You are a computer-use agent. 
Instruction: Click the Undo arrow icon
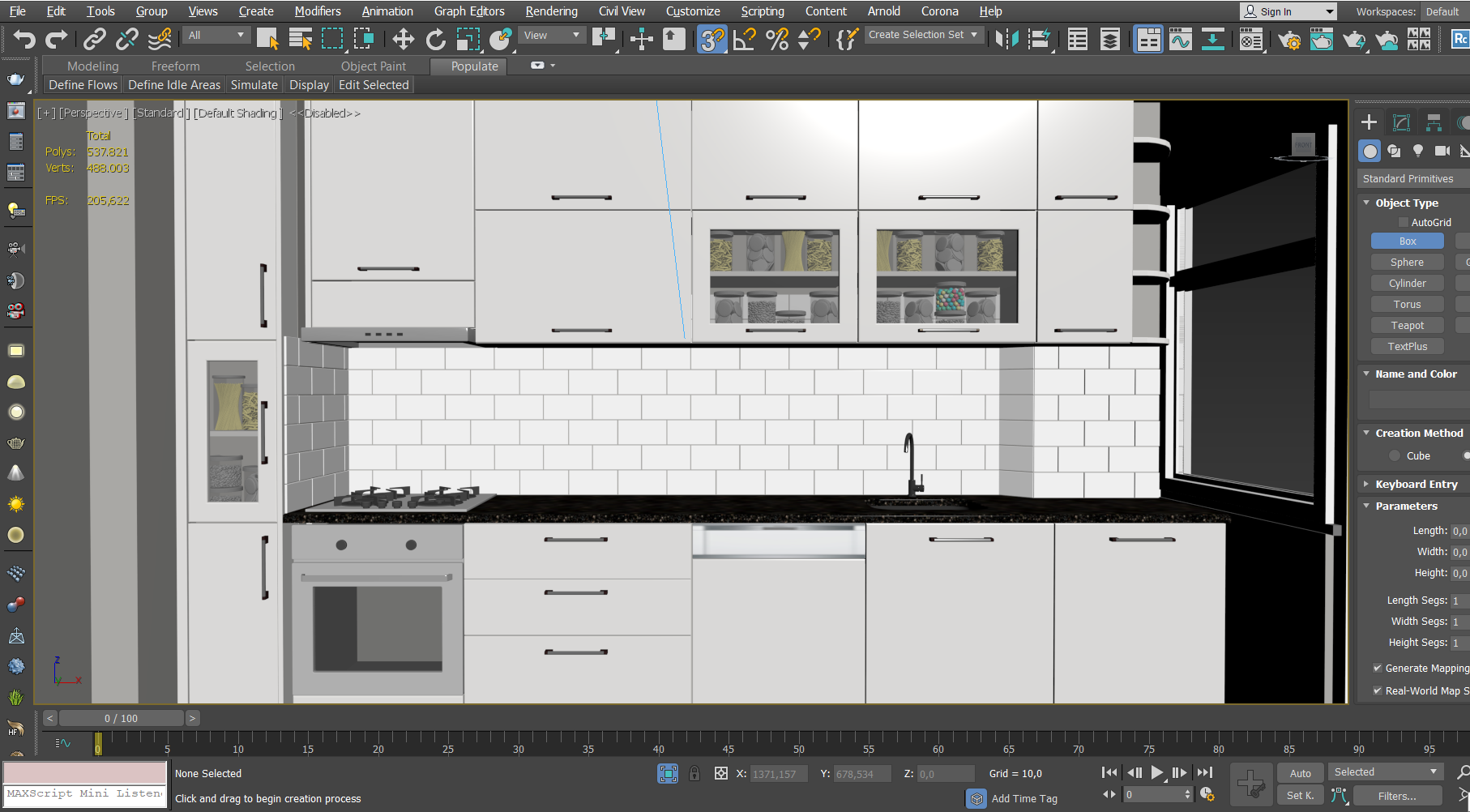tap(24, 38)
